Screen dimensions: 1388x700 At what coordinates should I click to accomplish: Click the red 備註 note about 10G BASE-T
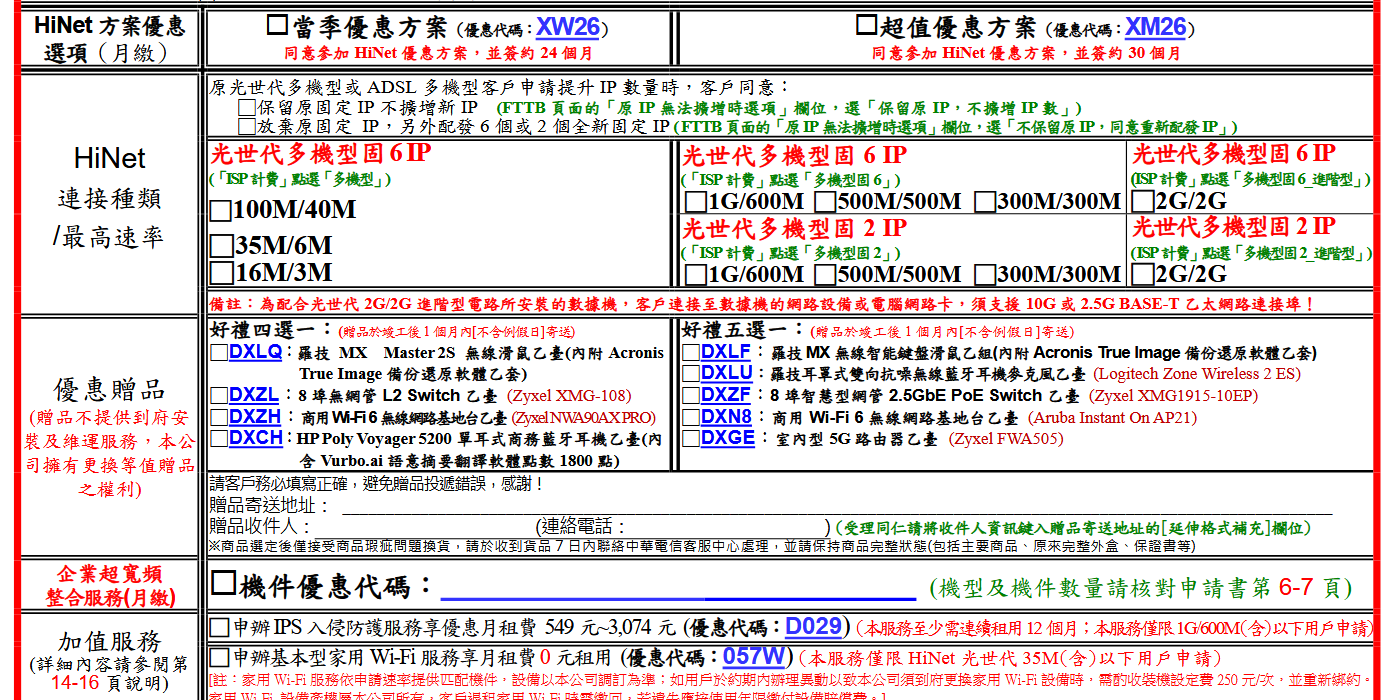click(x=762, y=304)
